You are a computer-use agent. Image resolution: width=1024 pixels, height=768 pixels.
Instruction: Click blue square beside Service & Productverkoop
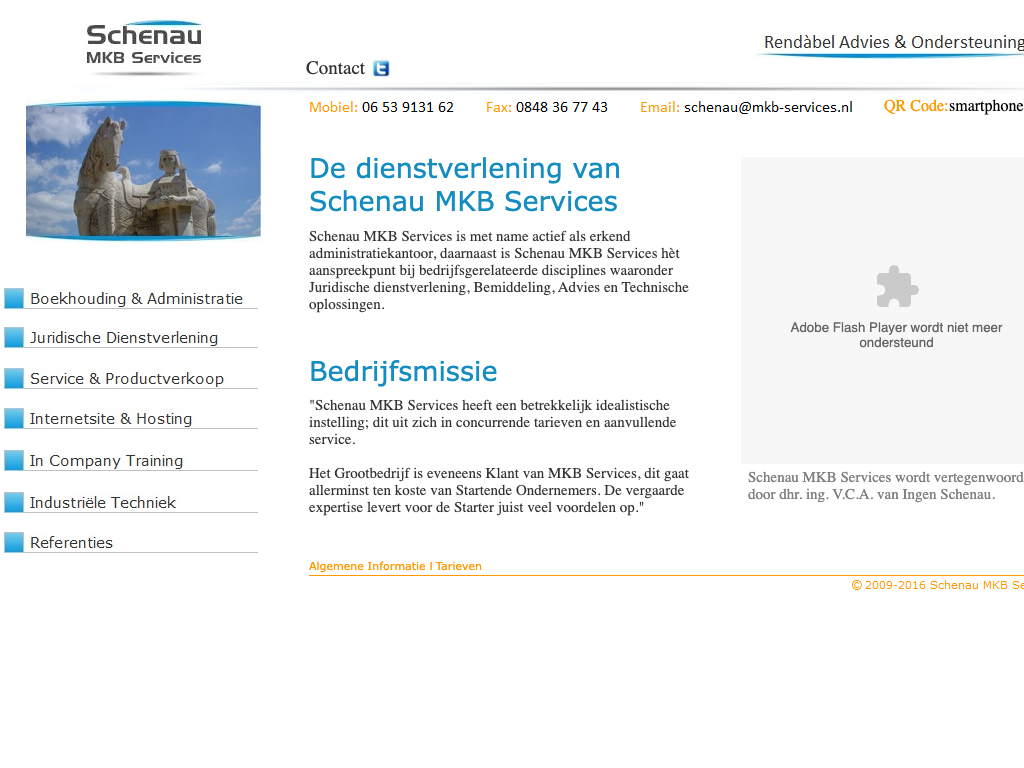coord(14,378)
